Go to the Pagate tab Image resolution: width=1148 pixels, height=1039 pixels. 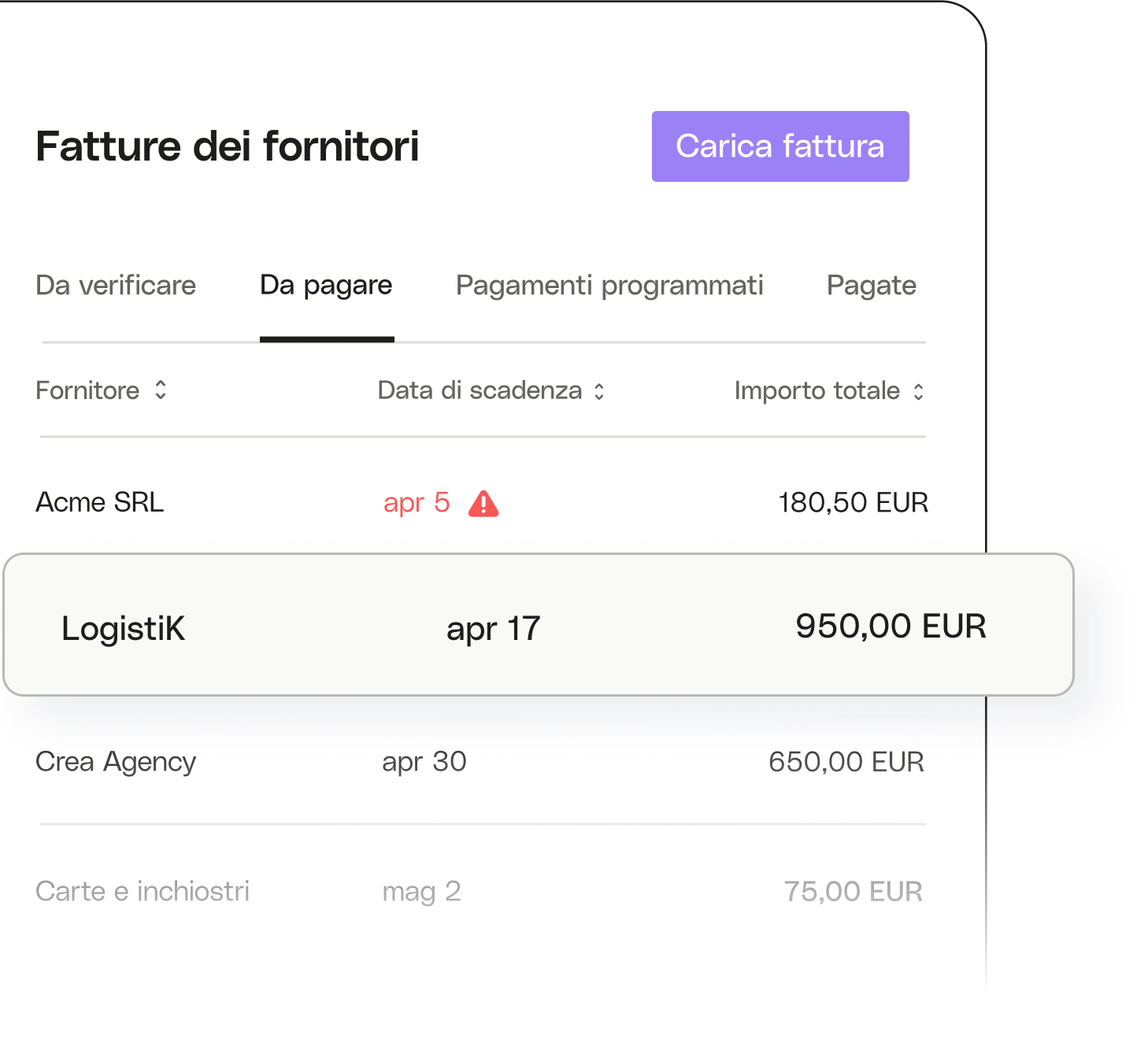872,287
